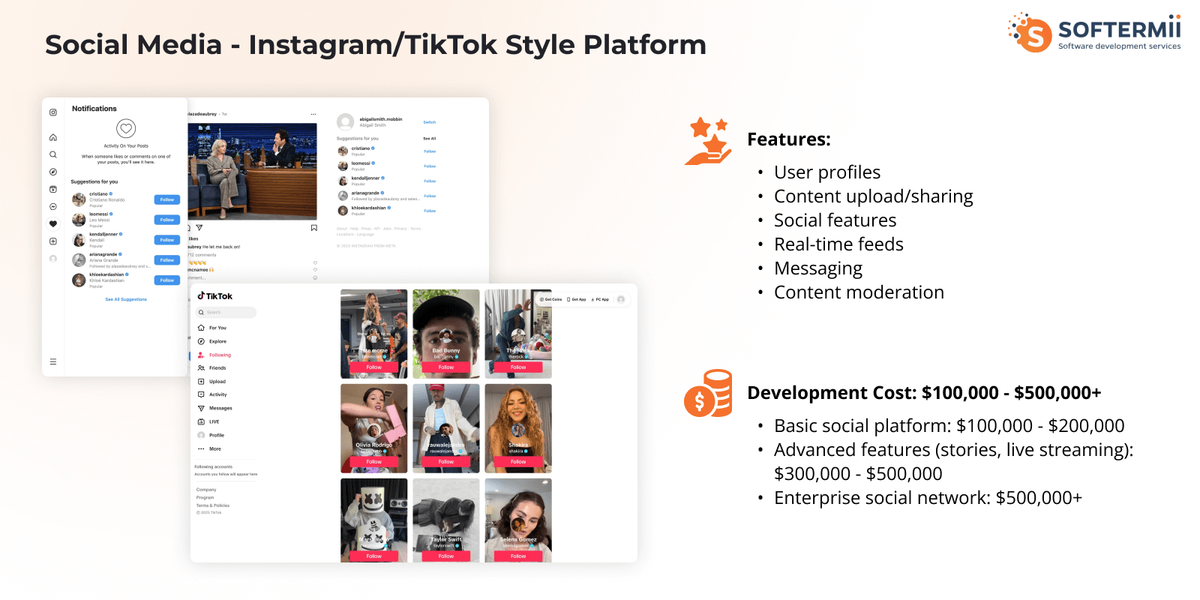Click Get App in TikTok header

pos(577,299)
